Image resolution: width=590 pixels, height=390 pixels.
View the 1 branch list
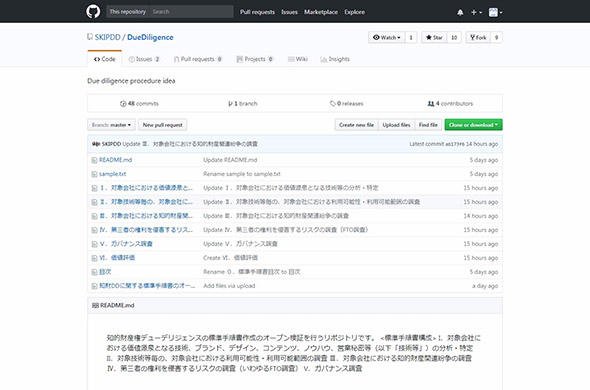pyautogui.click(x=243, y=104)
